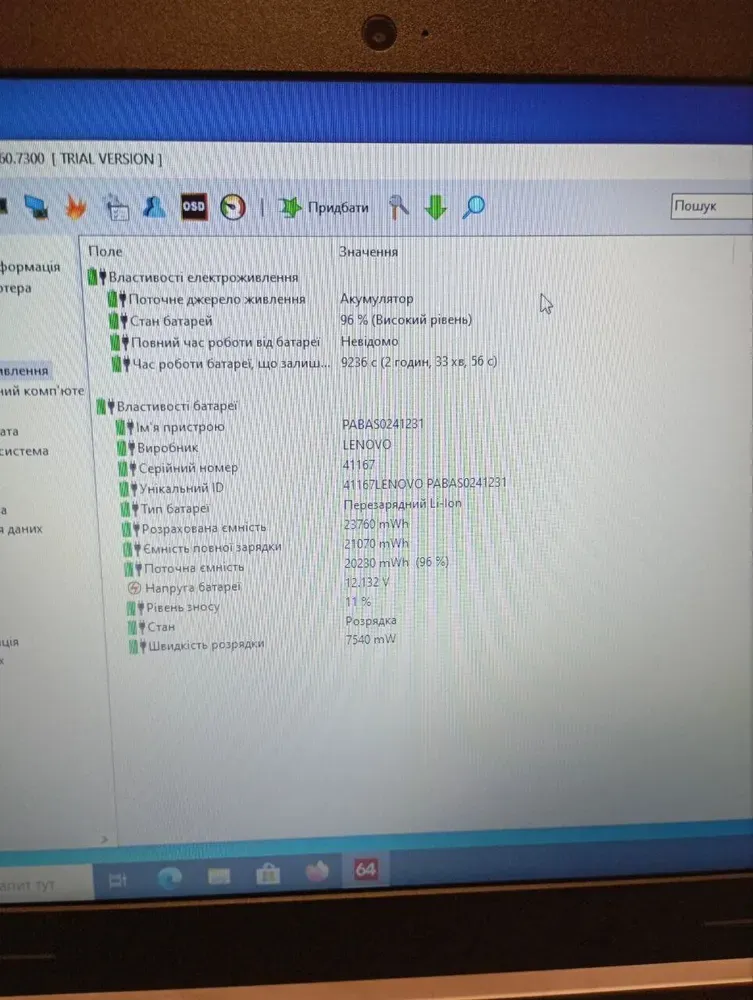Screen dimensions: 753x1000
Task: Open the System Stability Test flame icon
Action: [77, 207]
